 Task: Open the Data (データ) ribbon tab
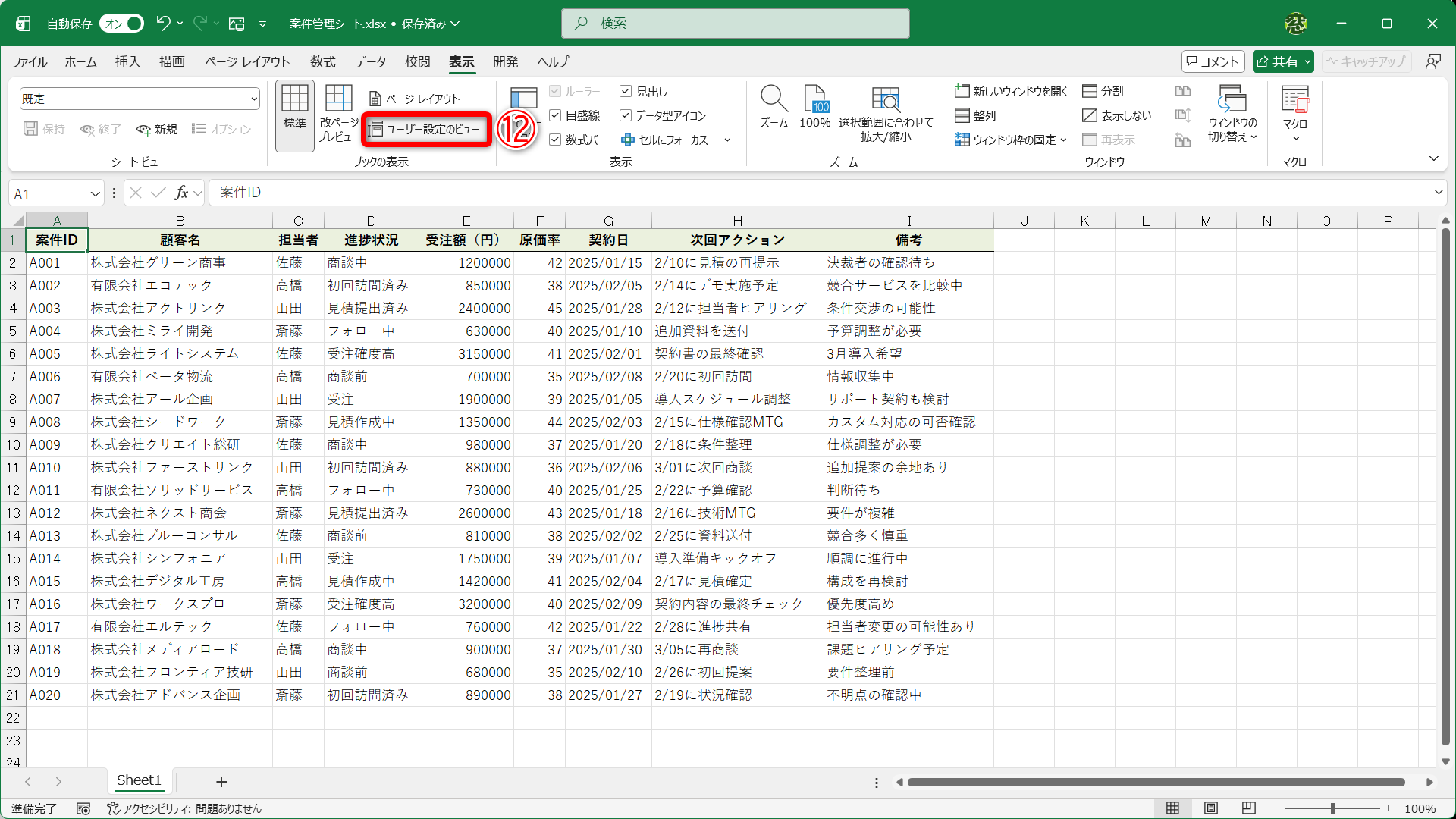370,62
